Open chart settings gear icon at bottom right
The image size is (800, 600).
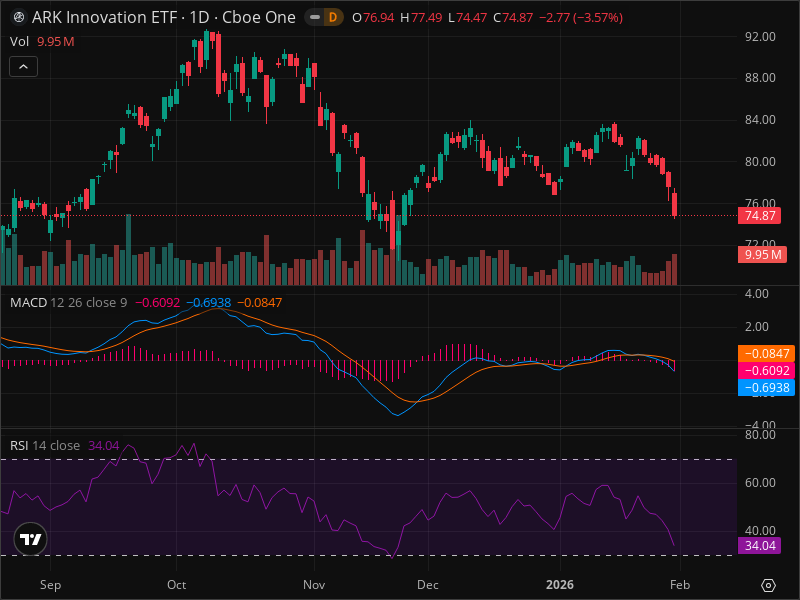point(768,585)
